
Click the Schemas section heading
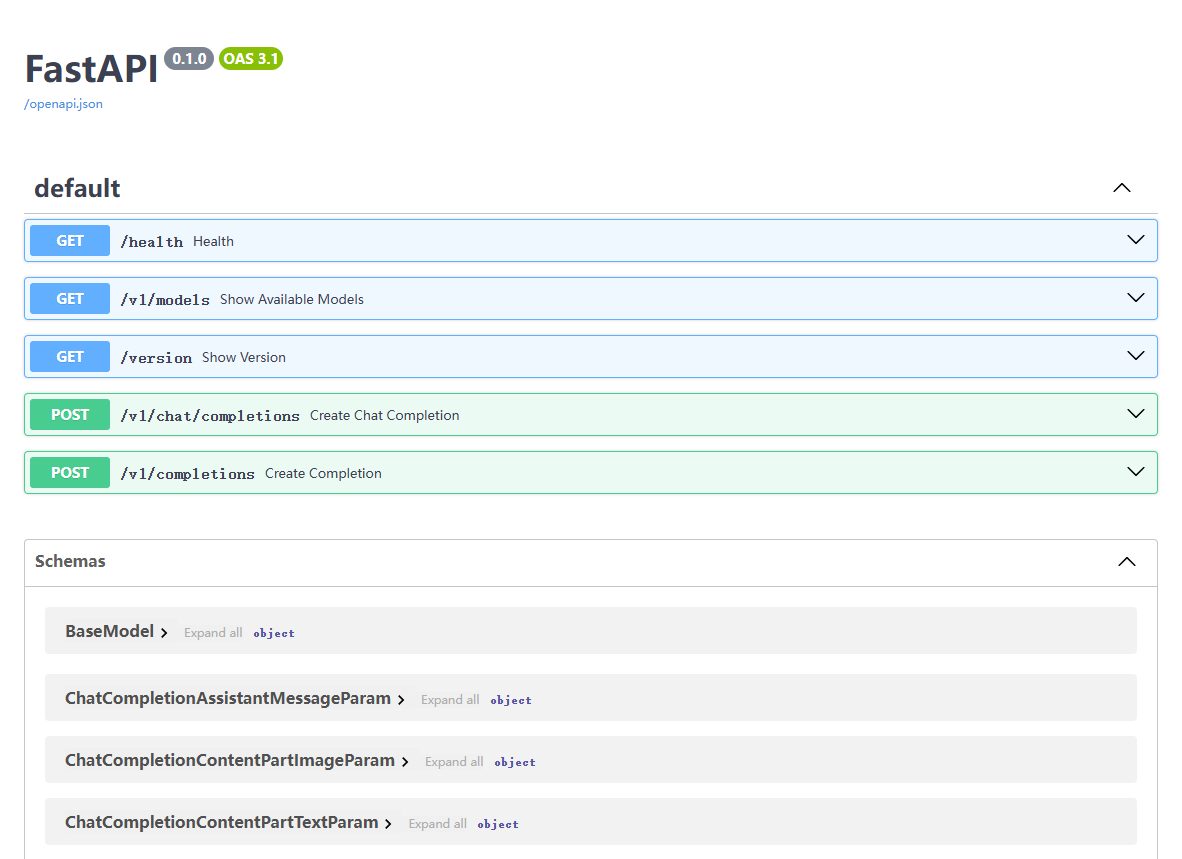[x=70, y=561]
